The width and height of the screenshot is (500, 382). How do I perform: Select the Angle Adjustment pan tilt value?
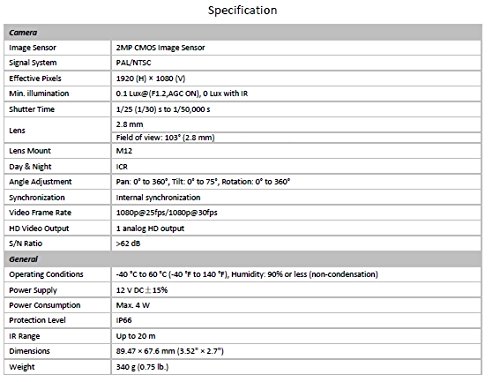[x=203, y=182]
